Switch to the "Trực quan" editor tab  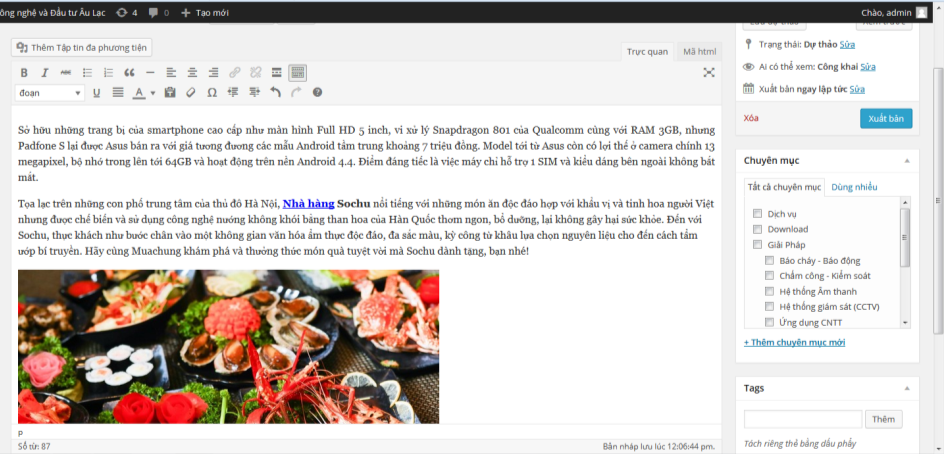click(647, 52)
